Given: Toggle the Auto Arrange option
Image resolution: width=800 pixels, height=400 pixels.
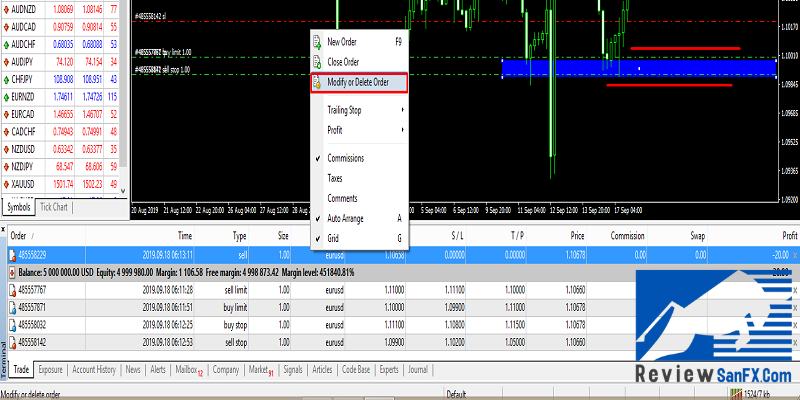Looking at the screenshot, I should [346, 218].
